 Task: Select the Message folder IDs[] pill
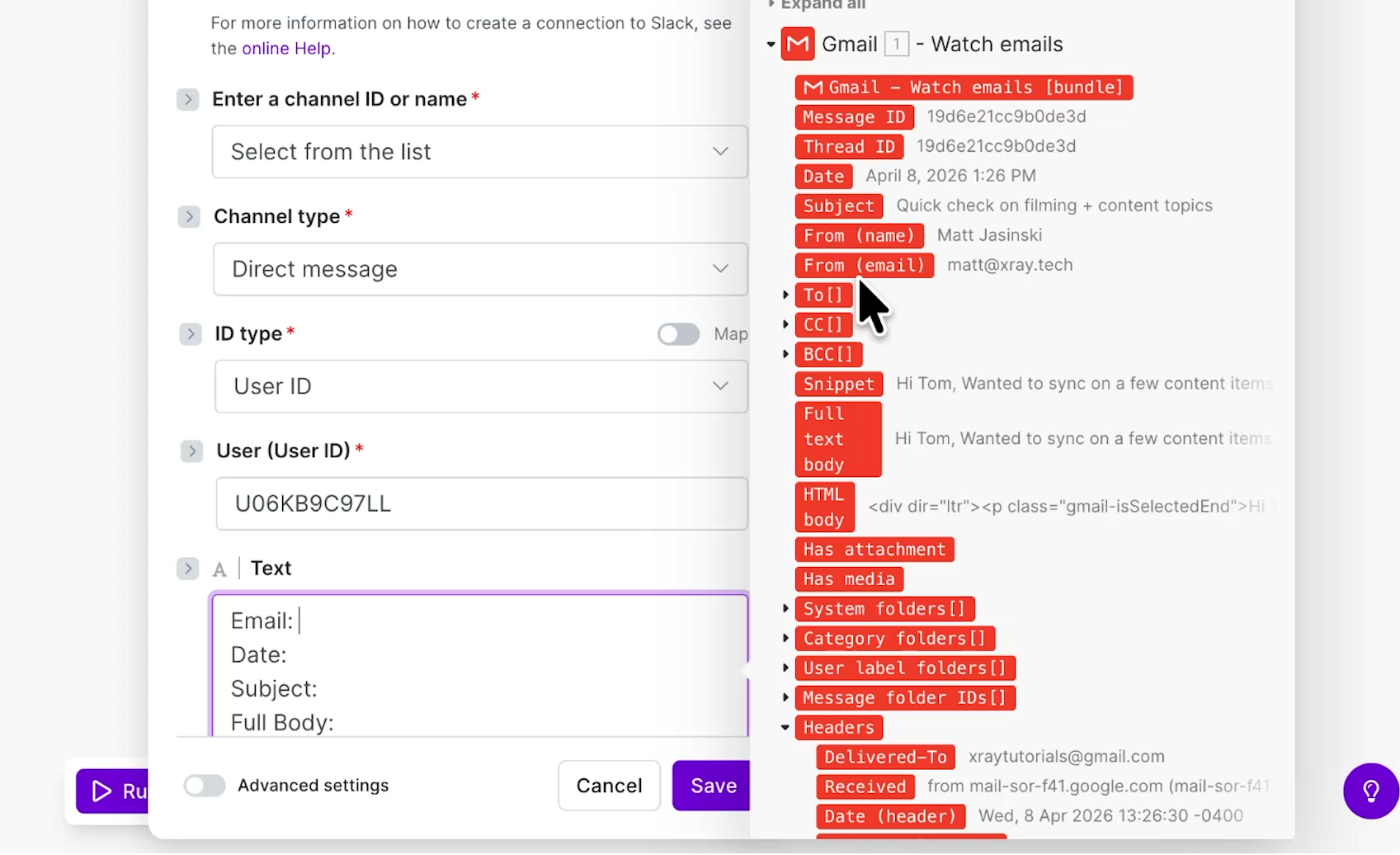905,698
